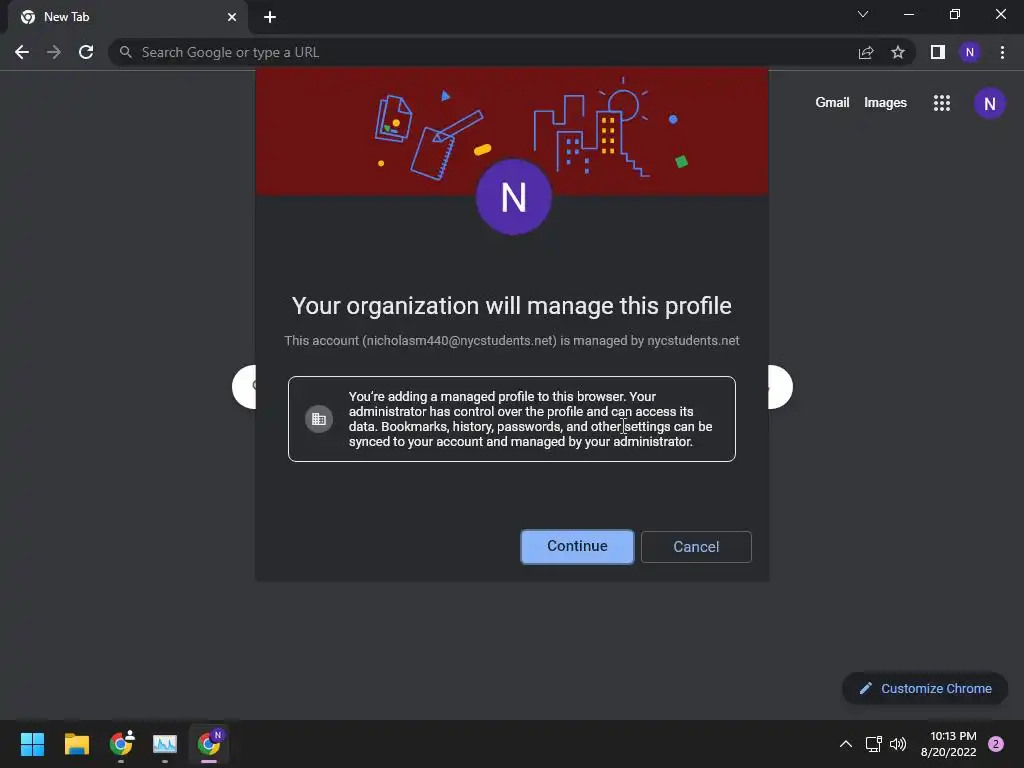Restore down the Chrome window
The height and width of the screenshot is (768, 1024).
[955, 14]
